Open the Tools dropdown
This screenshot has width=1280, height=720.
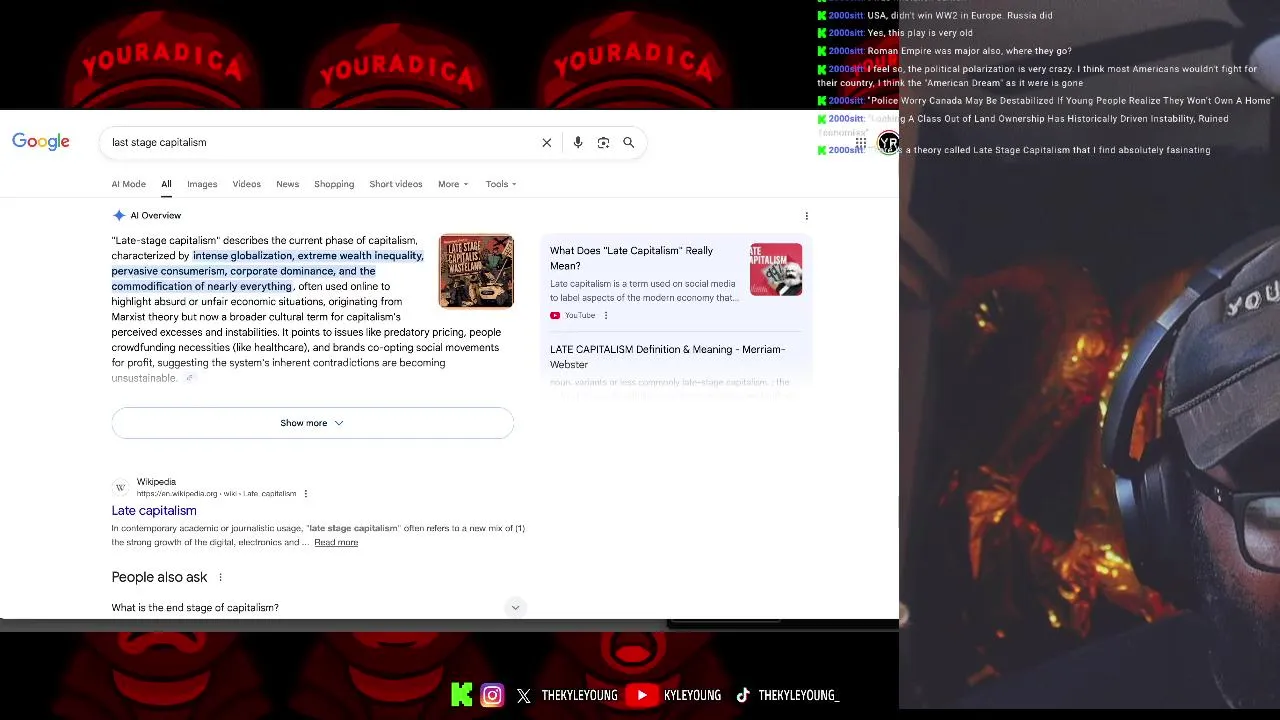pyautogui.click(x=501, y=184)
